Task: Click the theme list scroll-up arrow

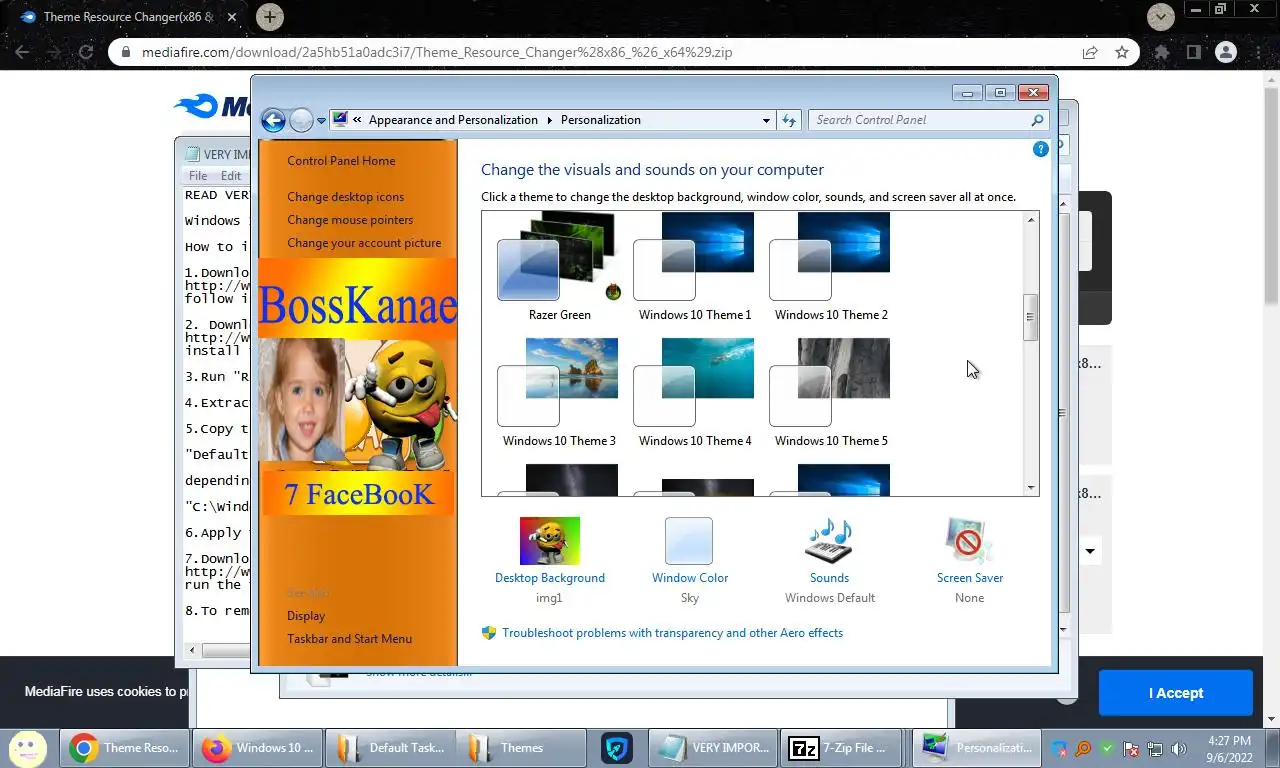Action: (x=1030, y=220)
